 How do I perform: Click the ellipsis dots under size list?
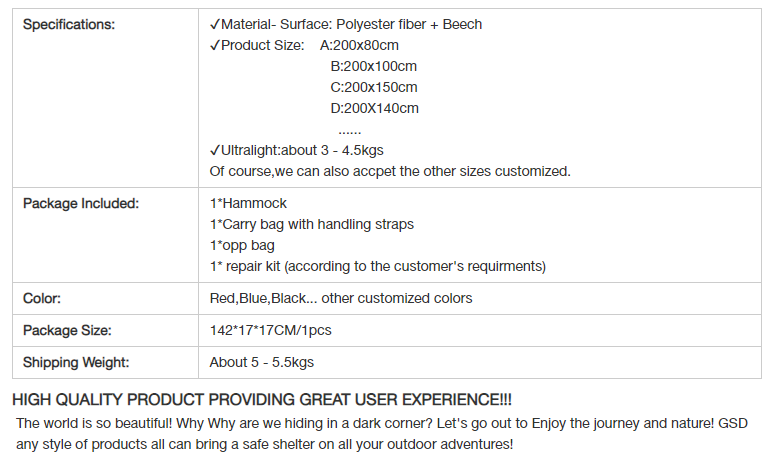click(350, 132)
